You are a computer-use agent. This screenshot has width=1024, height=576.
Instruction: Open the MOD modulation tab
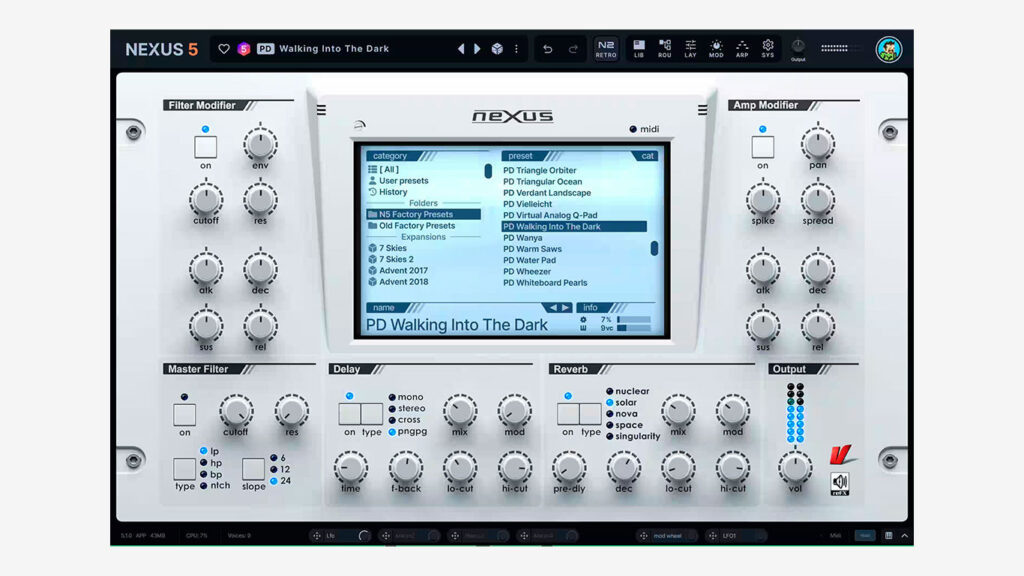[716, 48]
